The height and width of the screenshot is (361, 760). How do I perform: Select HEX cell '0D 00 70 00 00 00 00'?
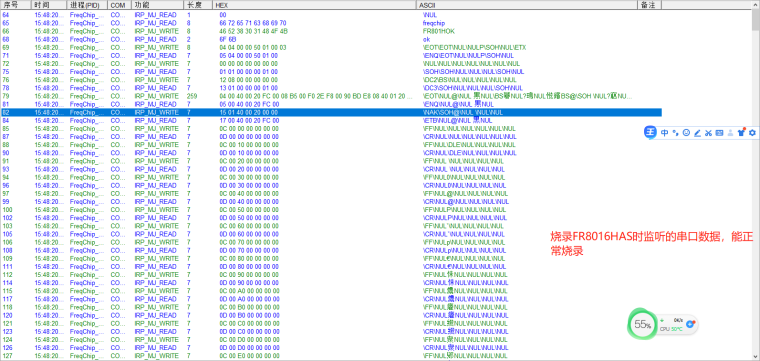[249, 251]
